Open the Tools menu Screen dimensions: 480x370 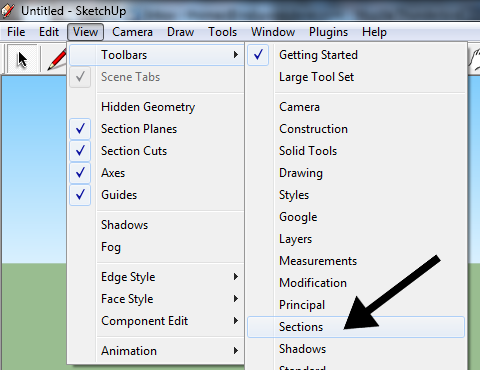222,32
